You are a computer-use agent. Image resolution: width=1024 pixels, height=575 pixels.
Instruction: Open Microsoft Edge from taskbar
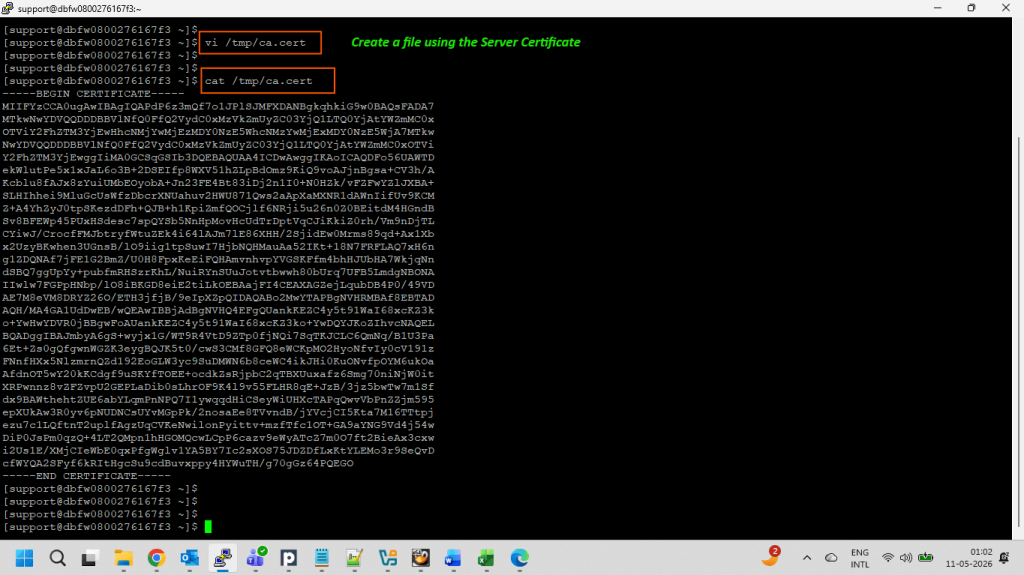coord(519,558)
